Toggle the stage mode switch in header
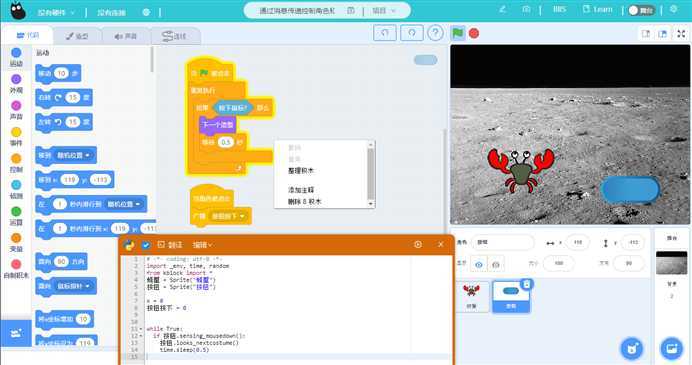This screenshot has height=365, width=692. click(x=641, y=10)
